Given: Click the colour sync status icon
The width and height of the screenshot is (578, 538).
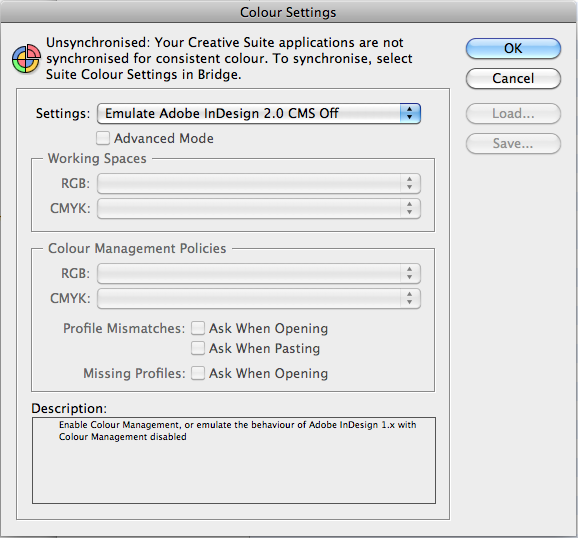Looking at the screenshot, I should 26,58.
